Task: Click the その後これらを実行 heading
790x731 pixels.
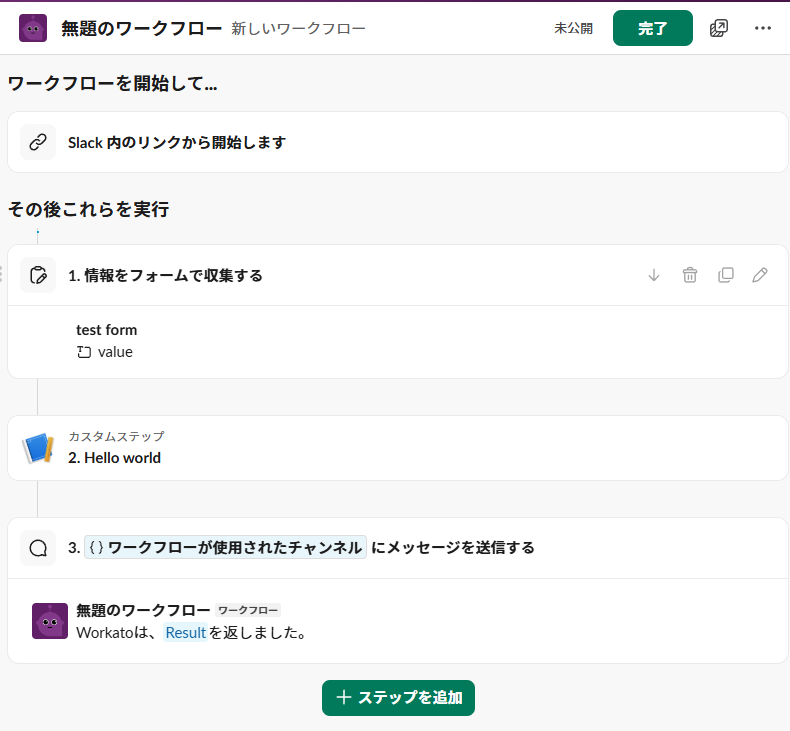Action: coord(89,209)
